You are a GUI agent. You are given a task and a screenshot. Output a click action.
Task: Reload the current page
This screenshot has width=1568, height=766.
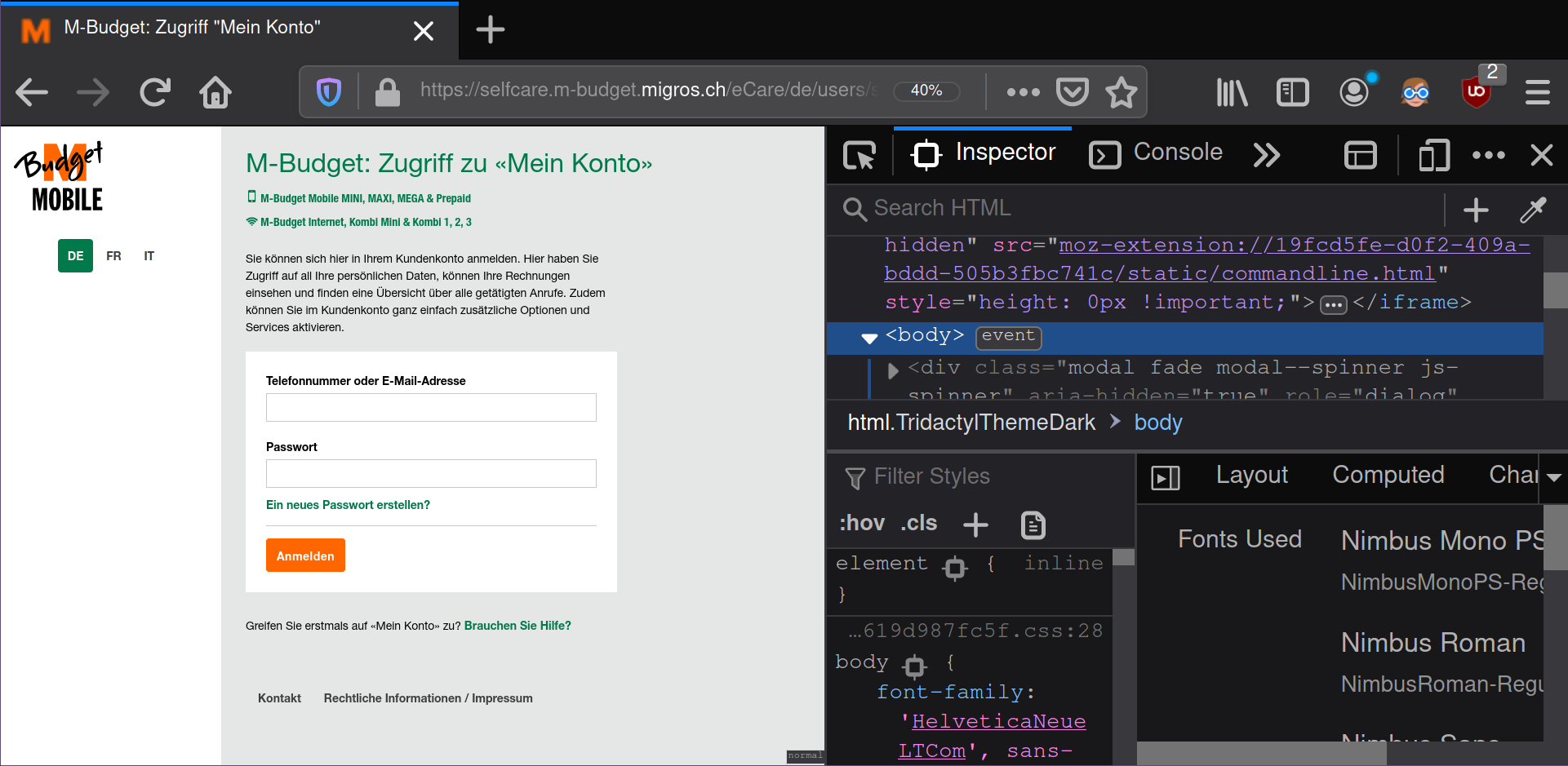tap(155, 92)
